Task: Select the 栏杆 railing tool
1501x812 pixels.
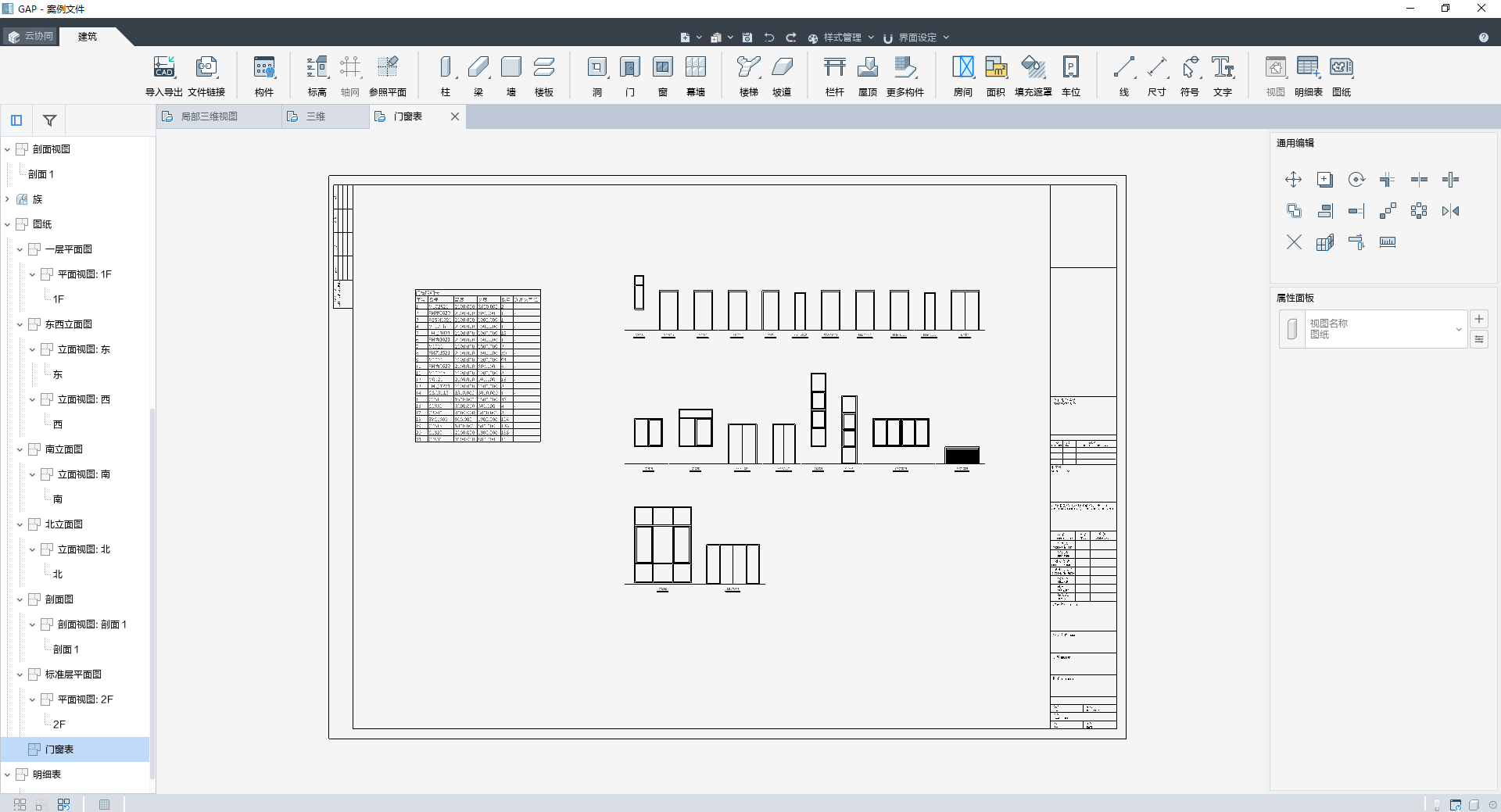Action: pos(835,76)
